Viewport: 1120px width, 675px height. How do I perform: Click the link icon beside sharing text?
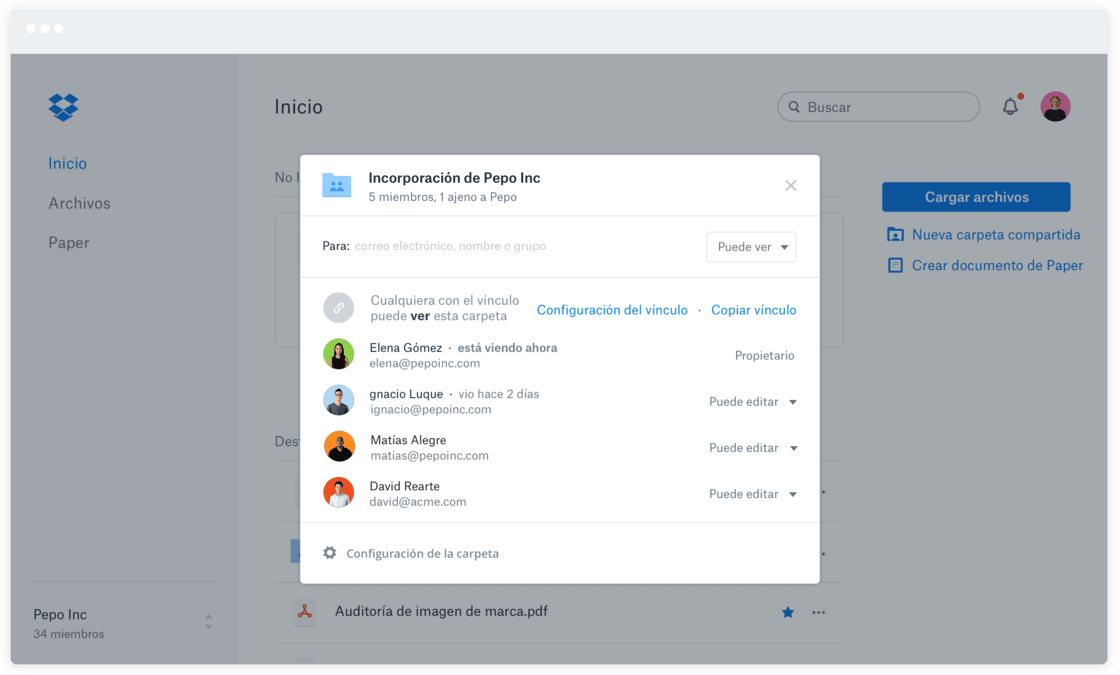point(338,308)
